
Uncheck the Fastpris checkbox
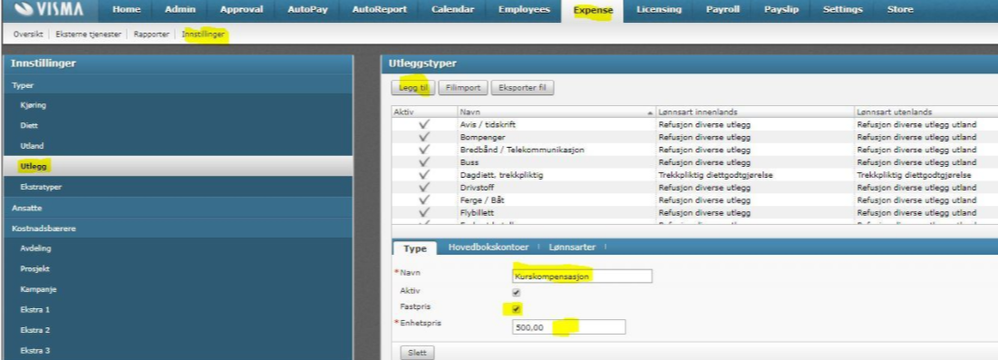point(516,309)
